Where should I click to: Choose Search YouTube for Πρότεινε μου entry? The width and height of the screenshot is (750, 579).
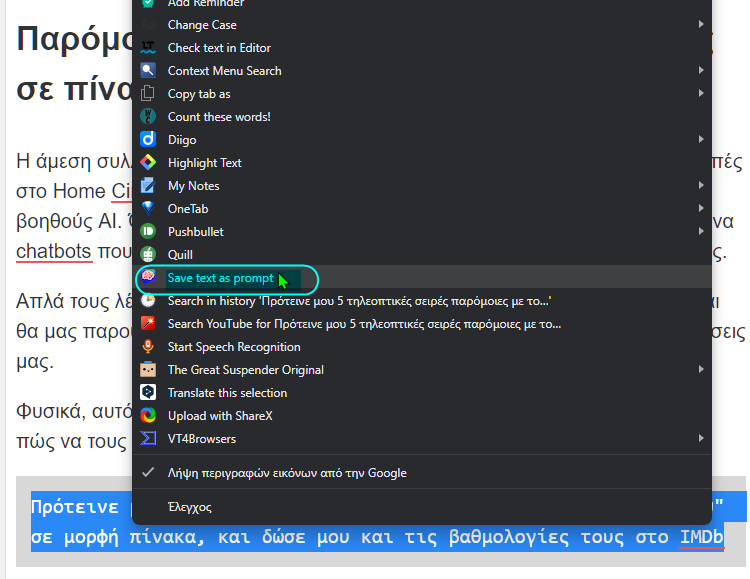tap(422, 323)
